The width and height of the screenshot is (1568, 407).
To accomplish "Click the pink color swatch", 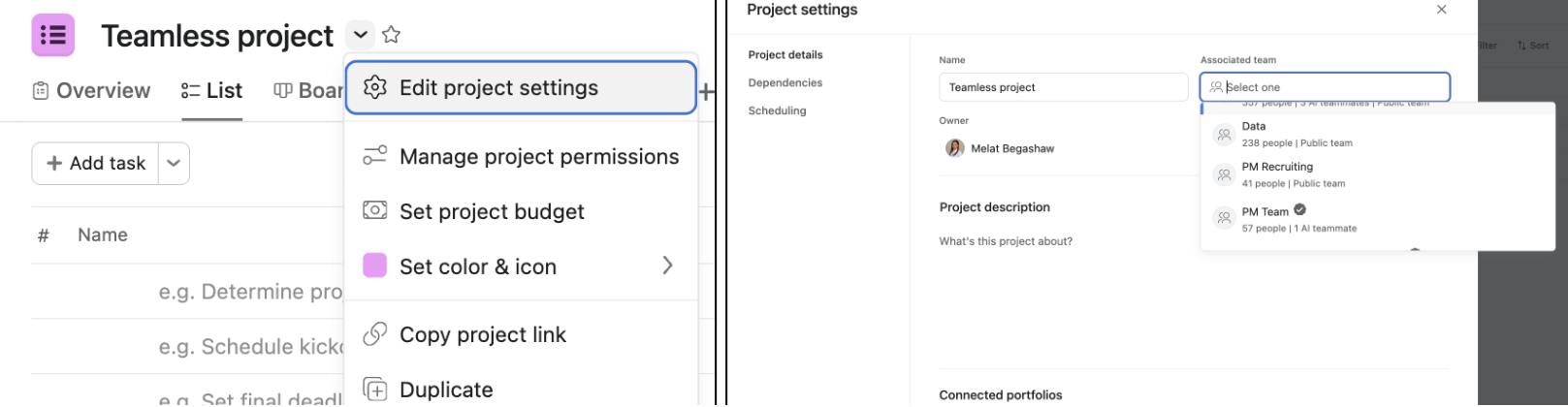I will [x=374, y=266].
